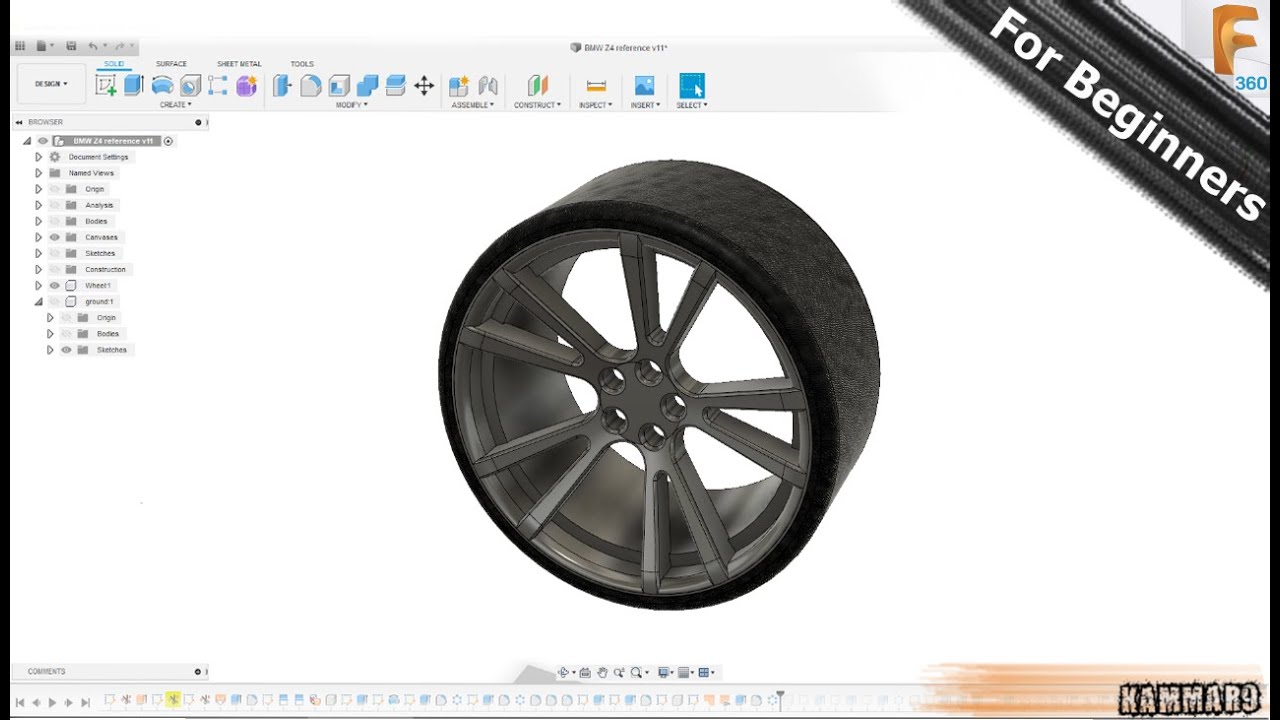The width and height of the screenshot is (1280, 720).
Task: Activate BMW Z4 reference root radio button
Action: point(168,141)
